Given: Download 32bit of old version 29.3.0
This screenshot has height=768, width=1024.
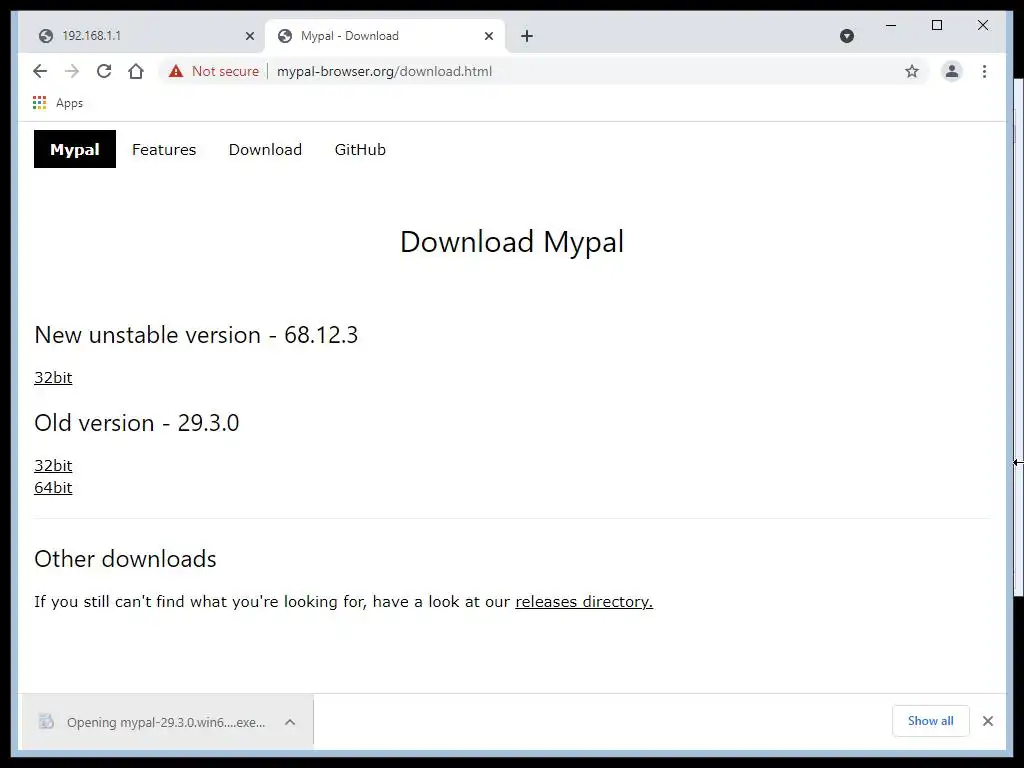Looking at the screenshot, I should click(x=53, y=466).
